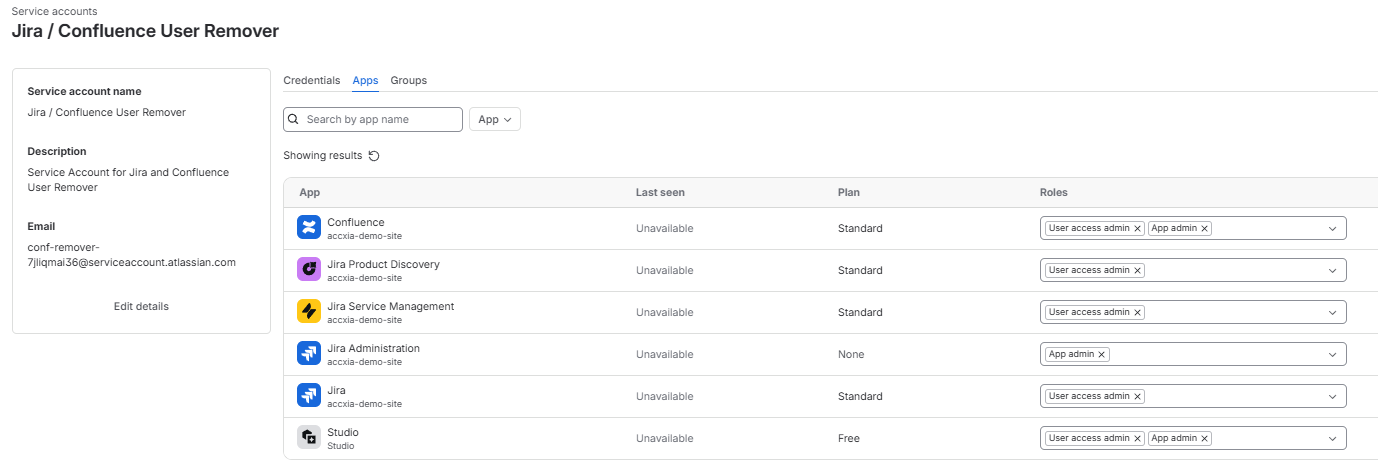Screen dimensions: 1378x466
Task: Click the description text in details panel
Action: [x=128, y=180]
